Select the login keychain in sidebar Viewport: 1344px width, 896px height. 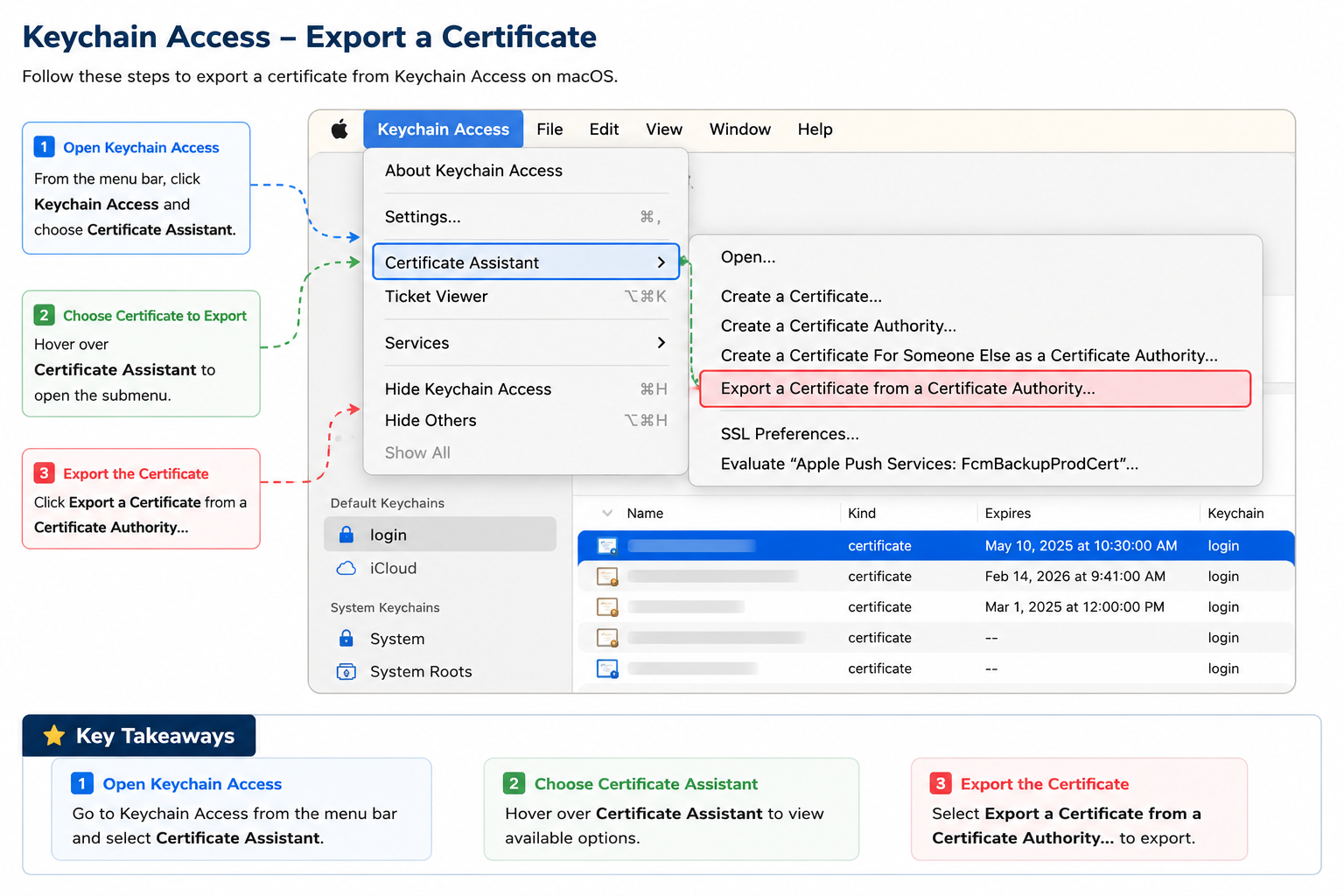[440, 535]
